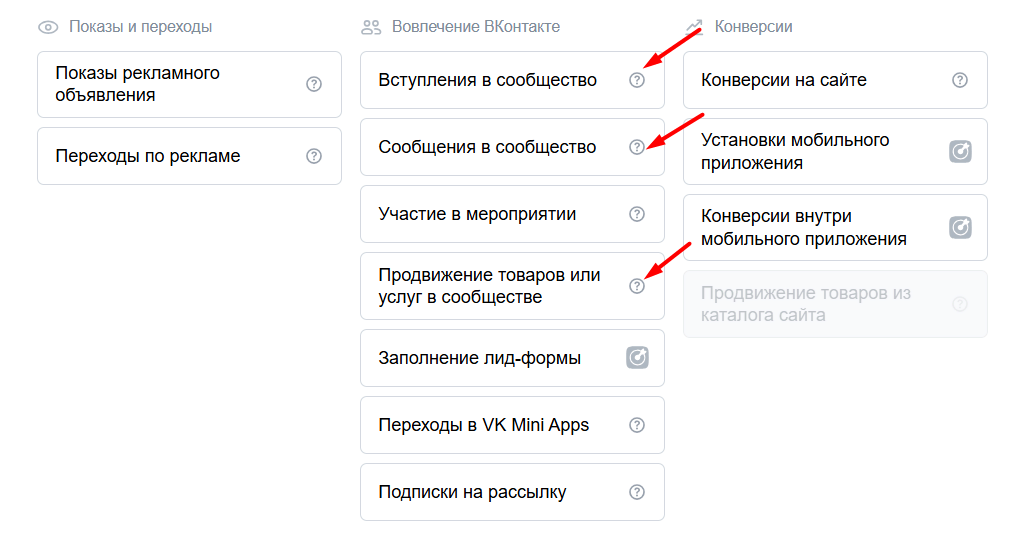Select "Конверсии на сайте" goal

[784, 80]
